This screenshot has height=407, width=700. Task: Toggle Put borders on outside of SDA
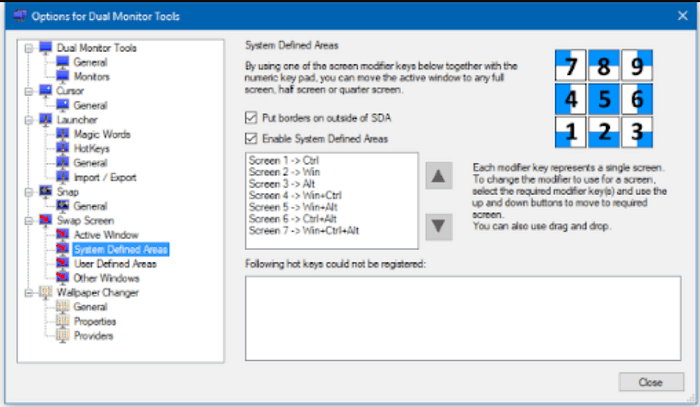[251, 118]
